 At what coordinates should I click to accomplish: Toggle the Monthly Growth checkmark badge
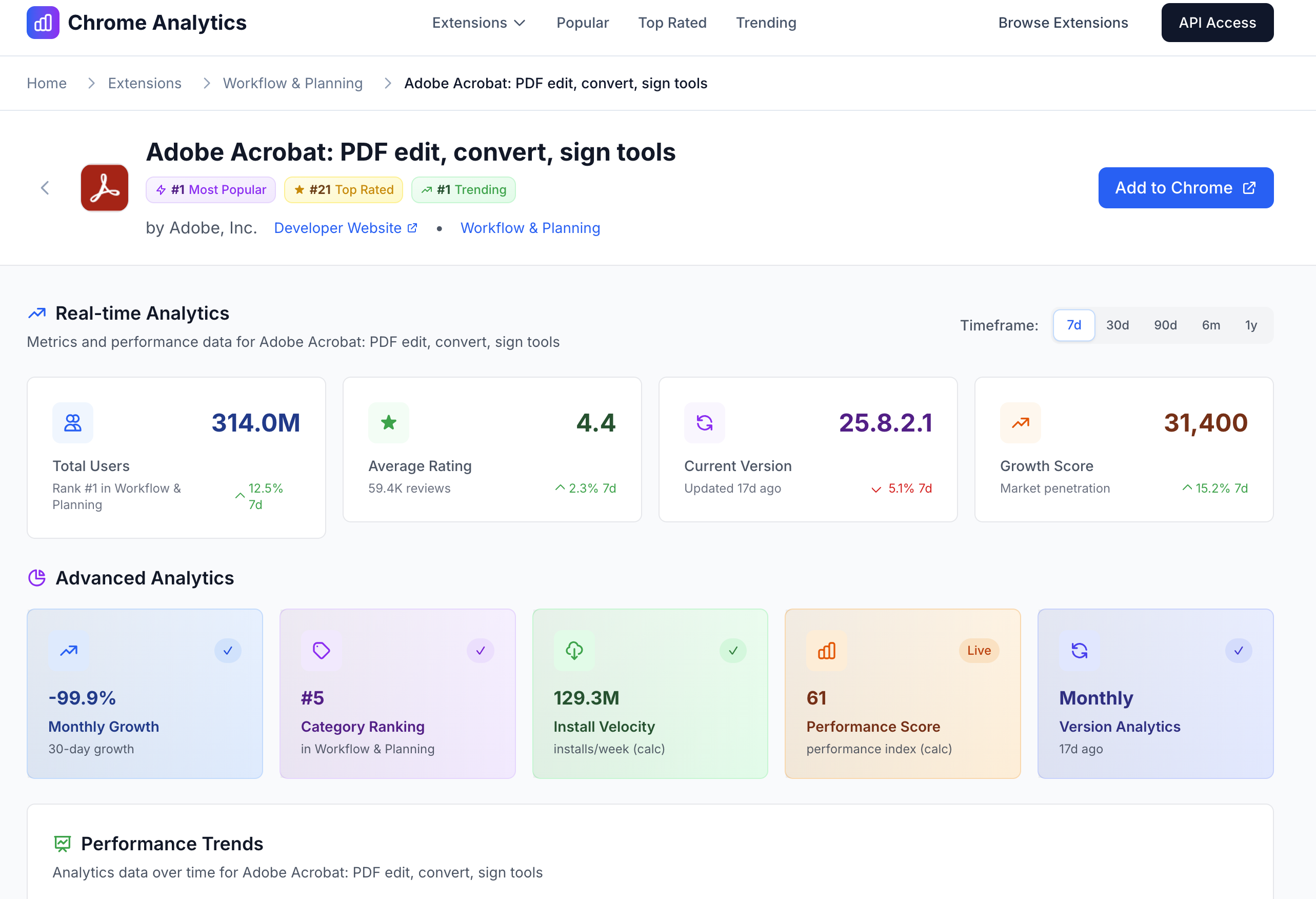[x=228, y=651]
